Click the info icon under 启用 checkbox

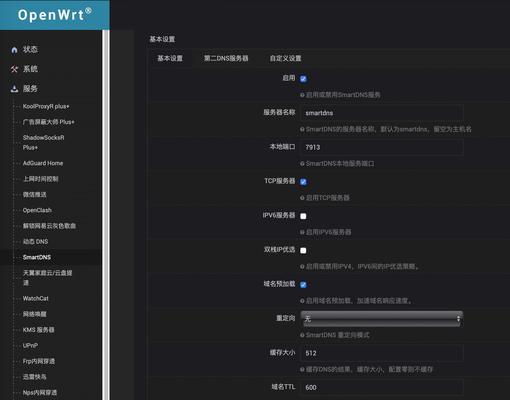(302, 95)
